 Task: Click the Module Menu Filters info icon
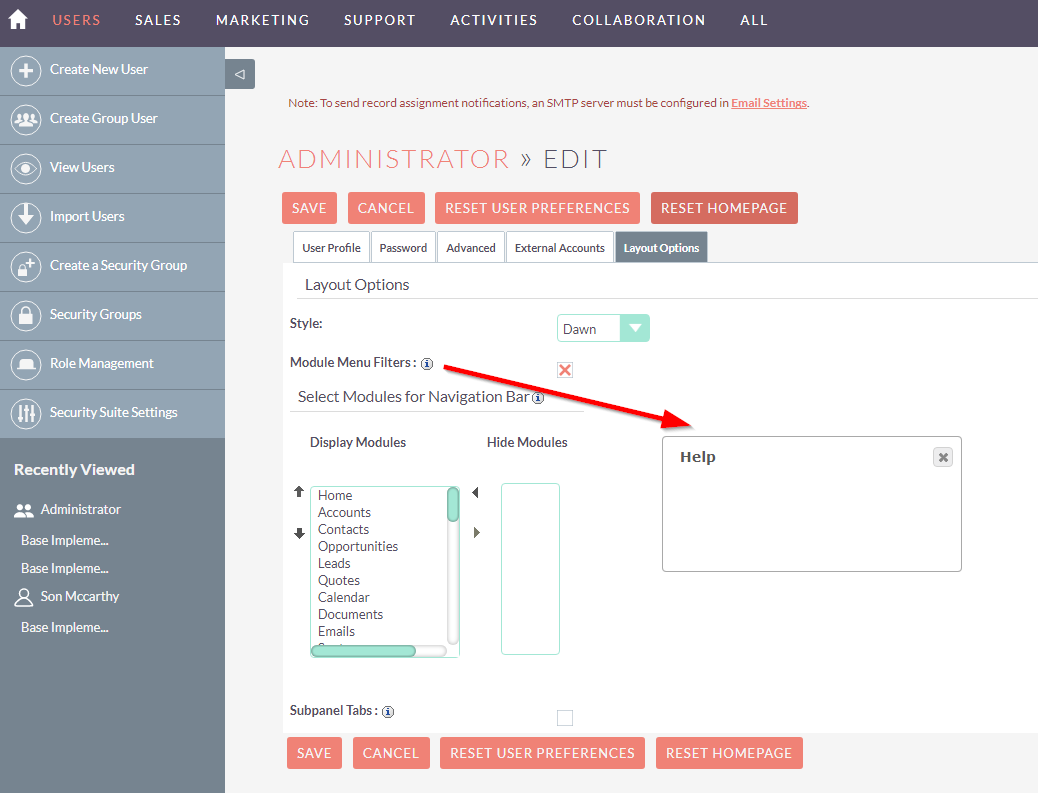(427, 364)
